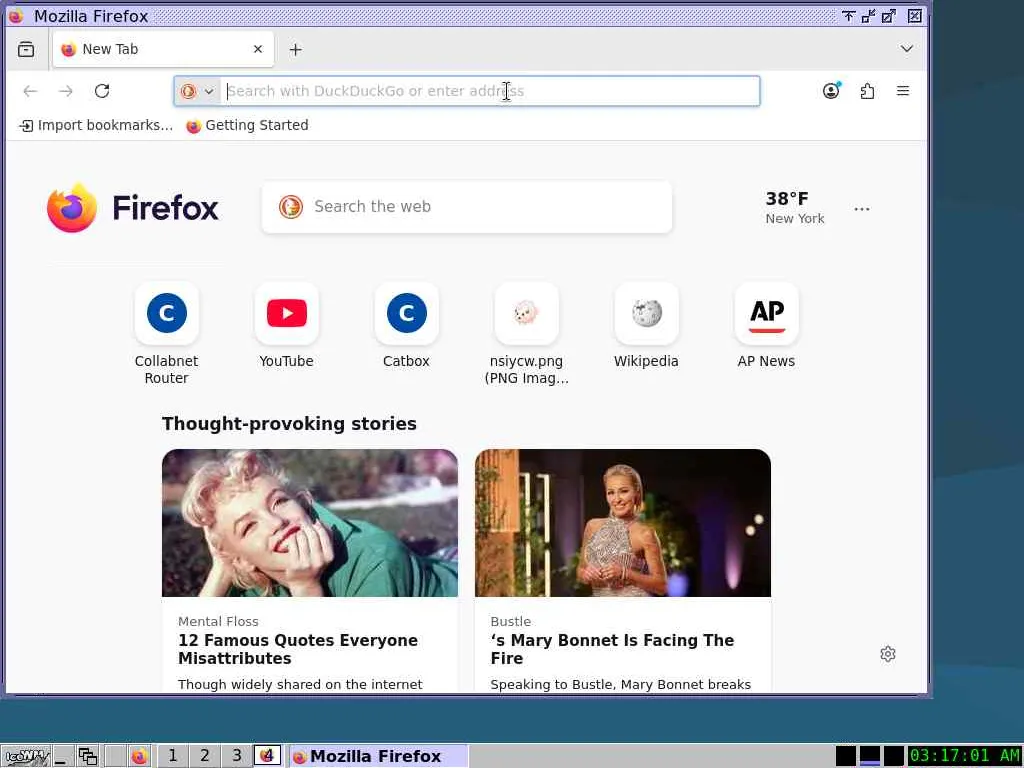Click the 'Bustle' source label
The height and width of the screenshot is (768, 1024).
click(x=511, y=621)
